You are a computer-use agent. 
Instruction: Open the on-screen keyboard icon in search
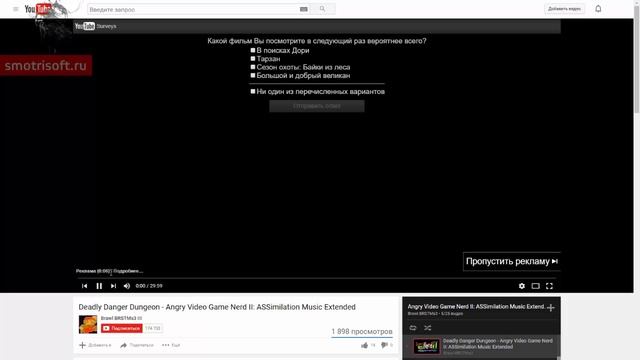[x=304, y=9]
